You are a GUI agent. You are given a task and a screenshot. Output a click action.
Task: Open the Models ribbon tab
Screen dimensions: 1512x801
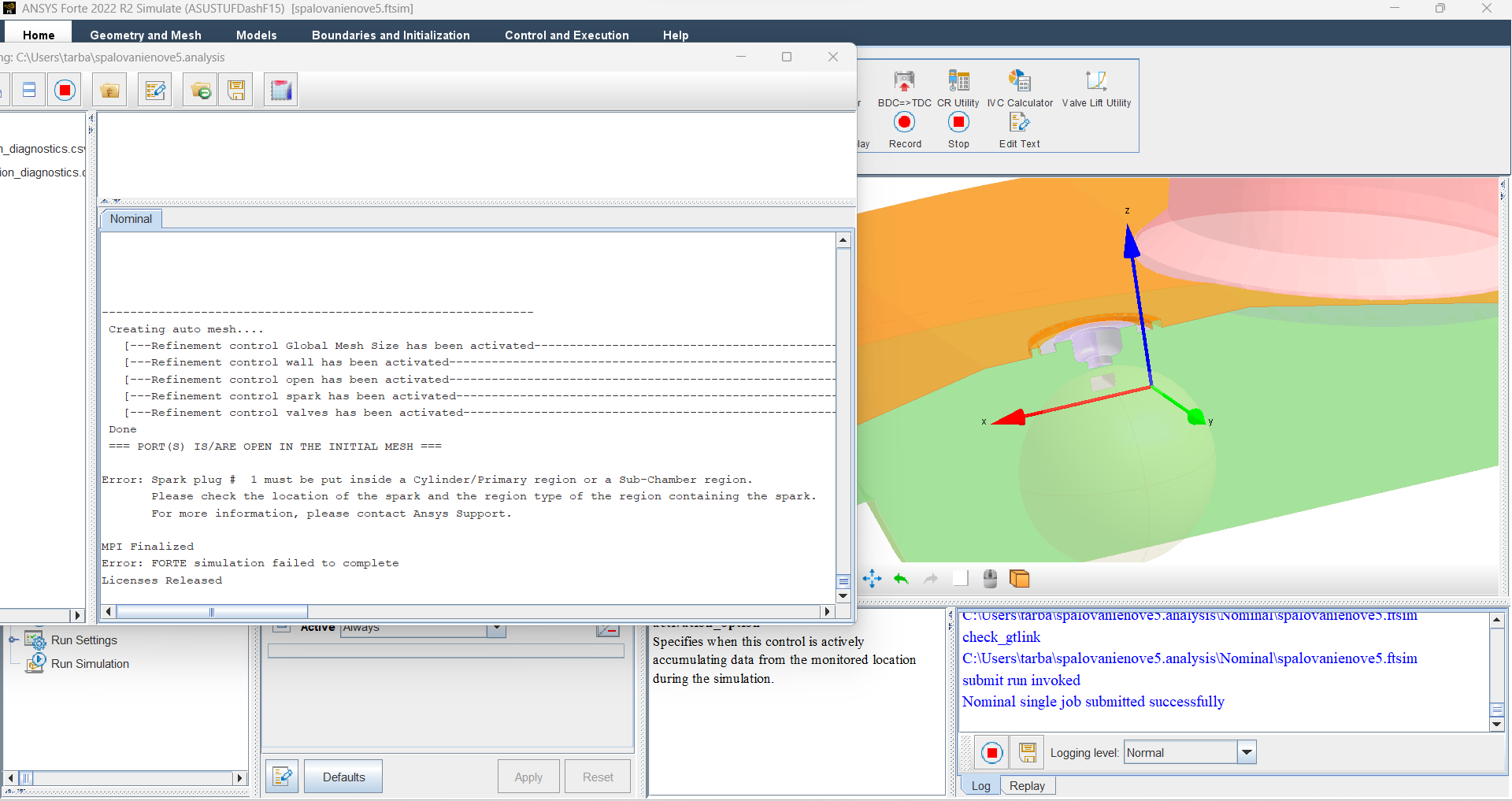(257, 35)
